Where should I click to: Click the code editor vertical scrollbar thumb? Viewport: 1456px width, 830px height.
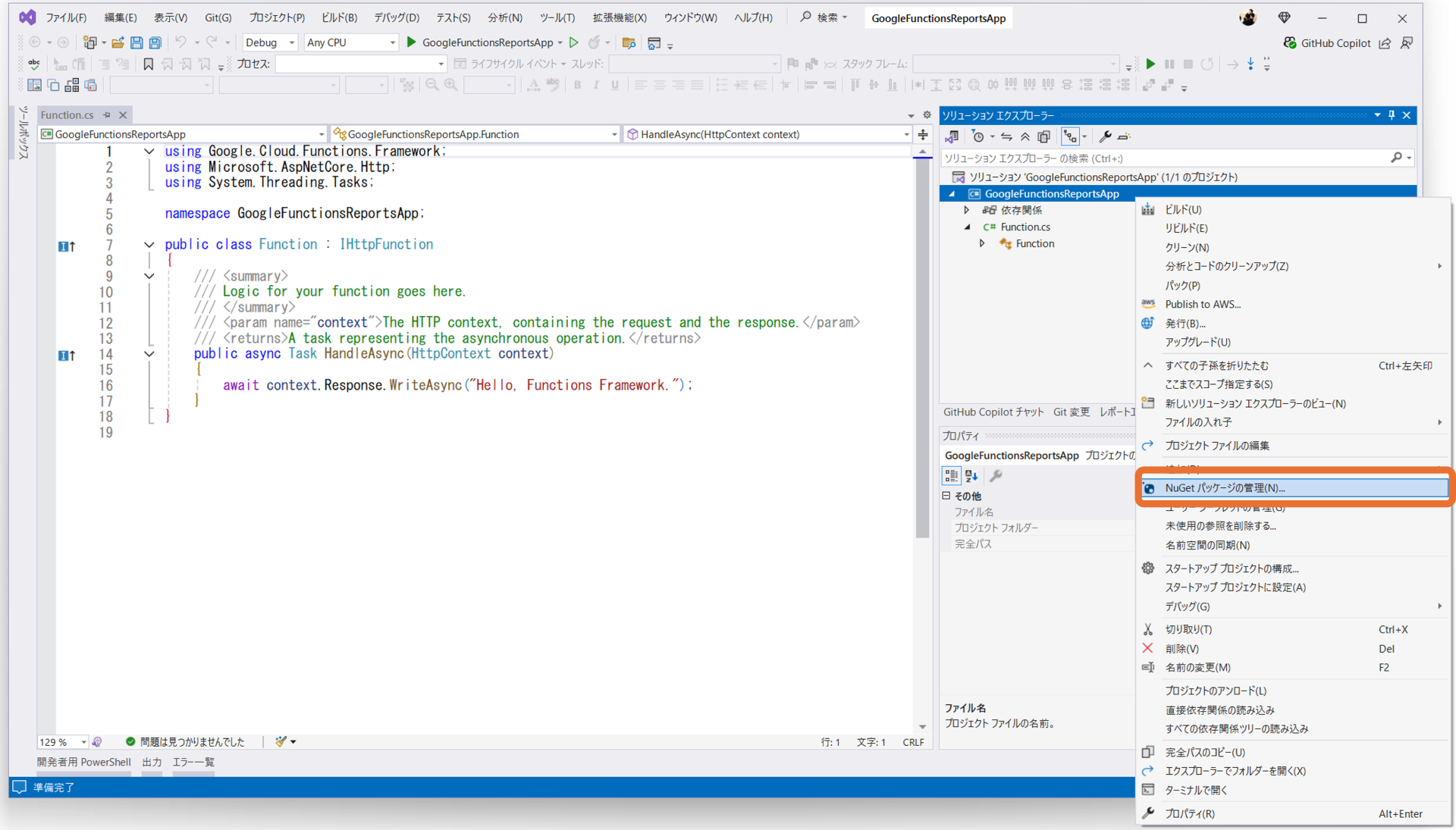tap(922, 349)
